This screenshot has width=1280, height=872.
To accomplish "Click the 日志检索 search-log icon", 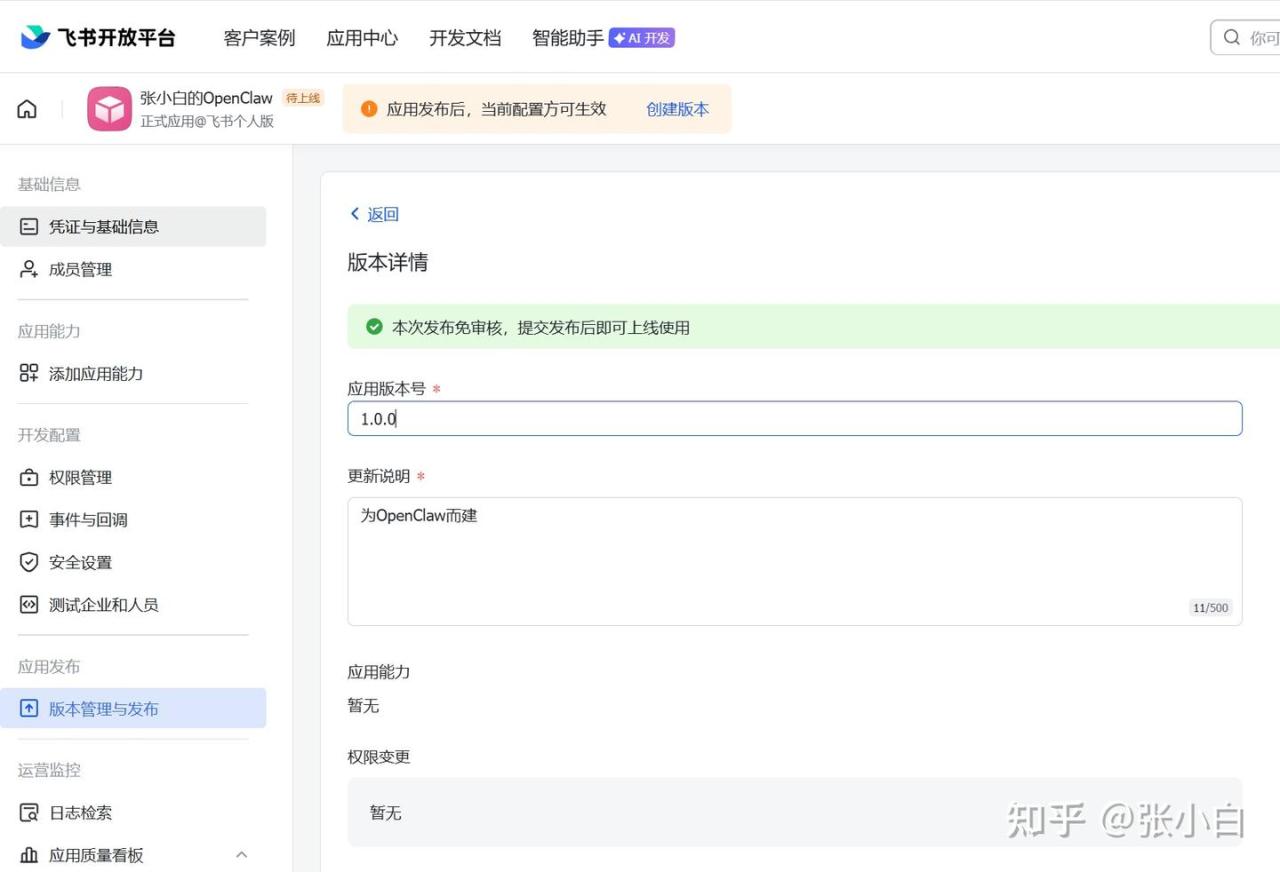I will (29, 813).
